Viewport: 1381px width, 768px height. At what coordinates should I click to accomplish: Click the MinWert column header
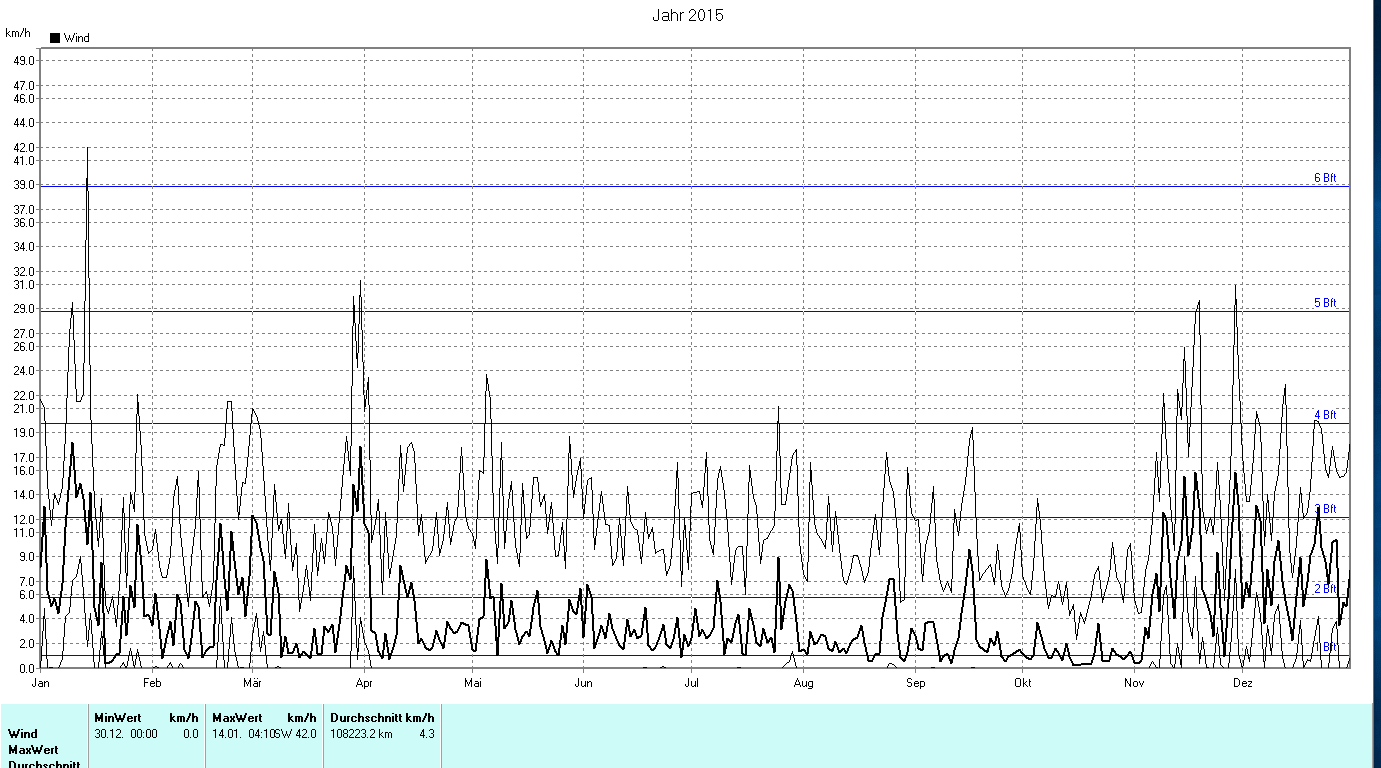(x=118, y=718)
